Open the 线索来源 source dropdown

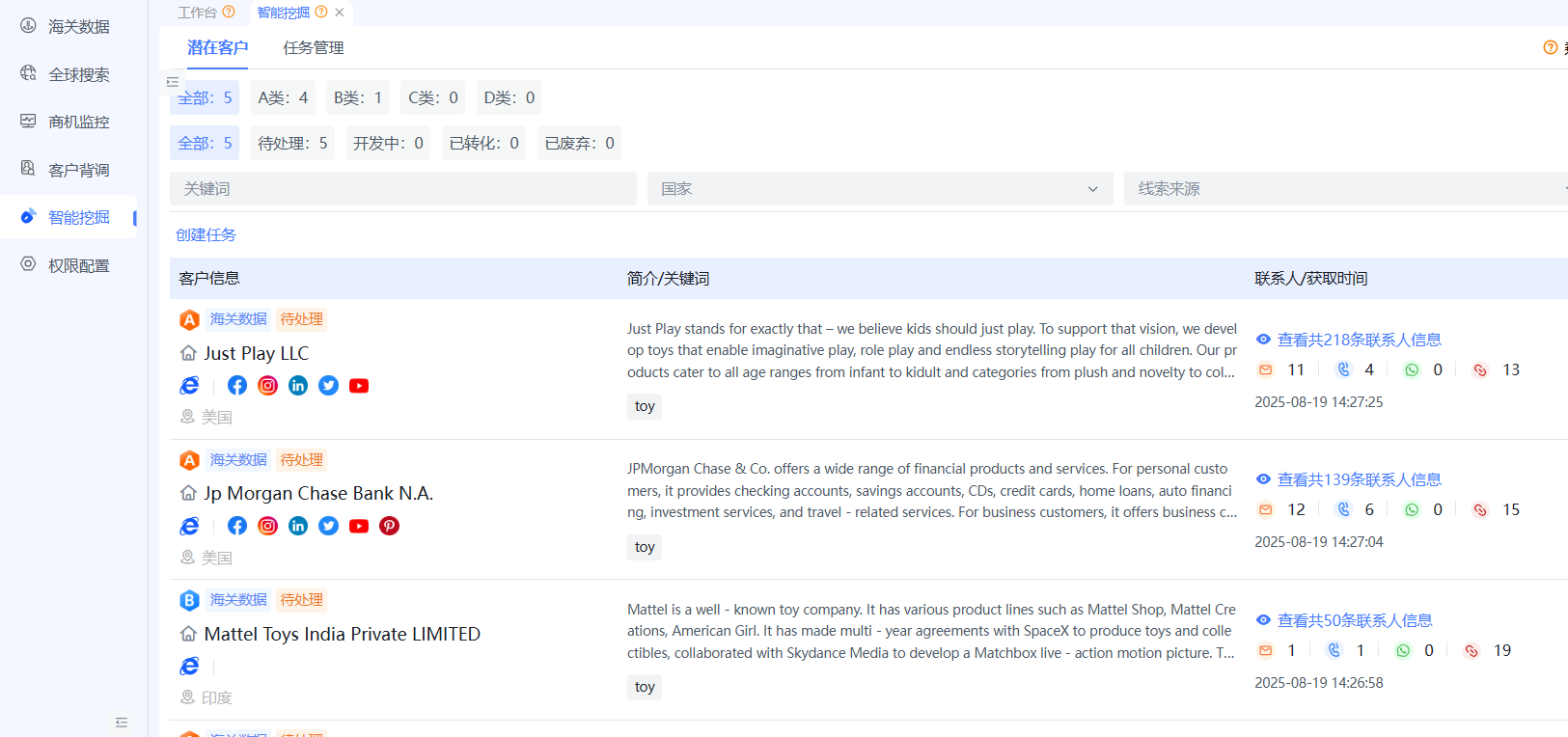[x=1345, y=189]
